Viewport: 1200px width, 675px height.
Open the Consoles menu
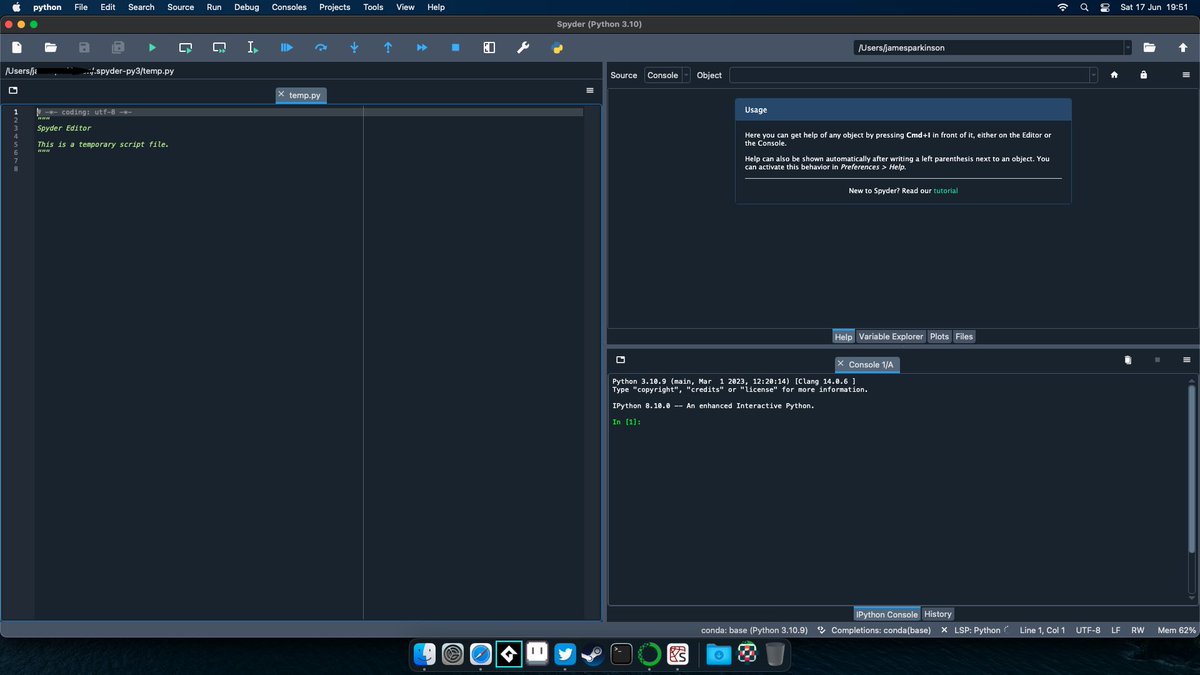coord(289,7)
